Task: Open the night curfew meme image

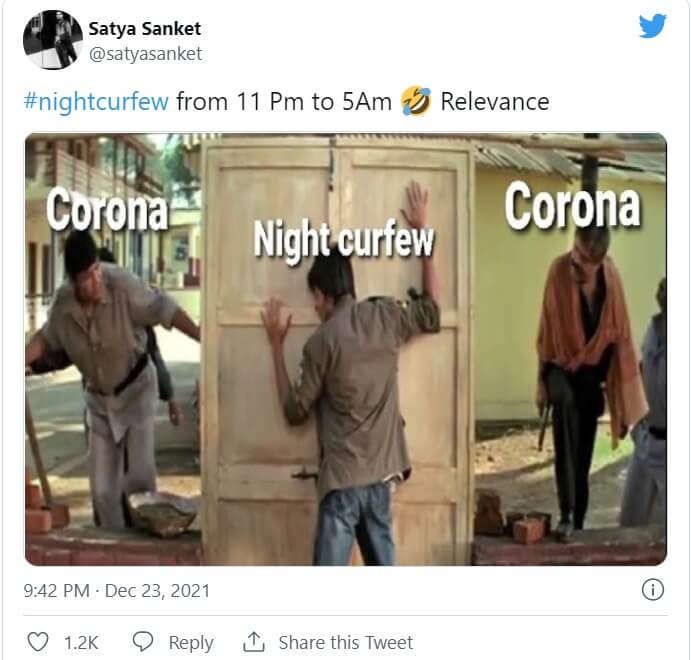Action: [x=346, y=349]
